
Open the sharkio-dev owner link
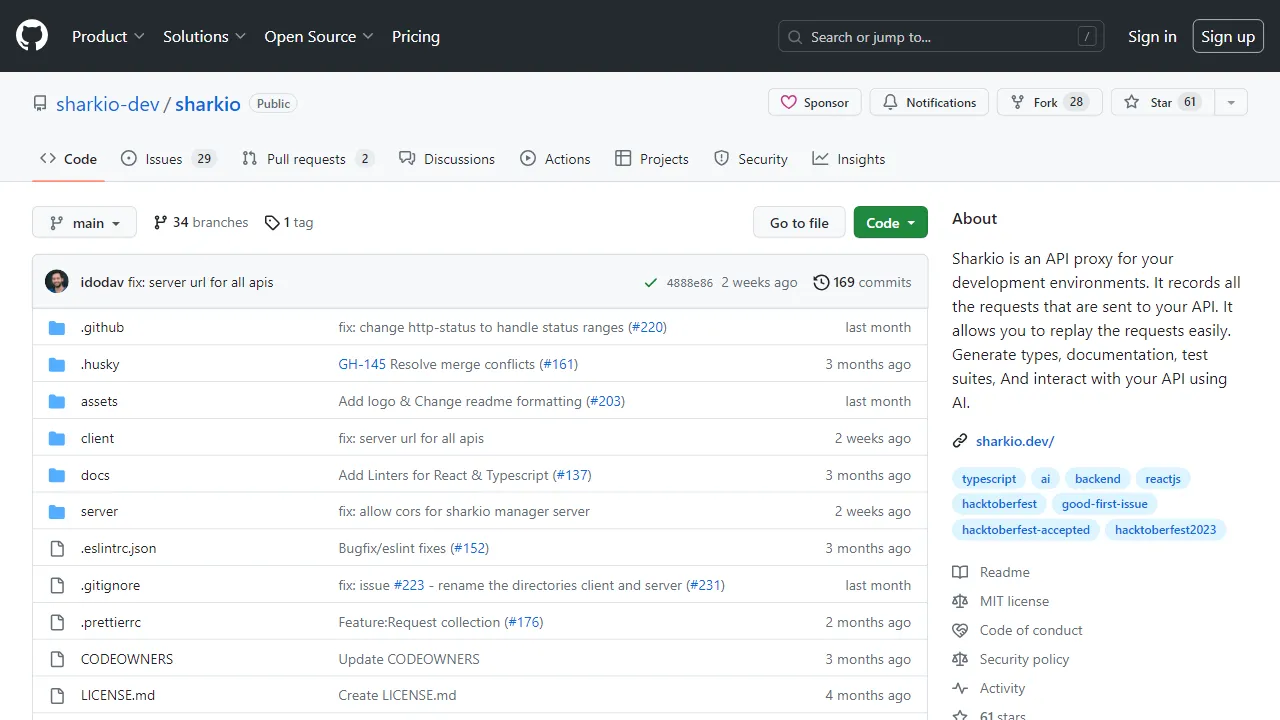[108, 104]
